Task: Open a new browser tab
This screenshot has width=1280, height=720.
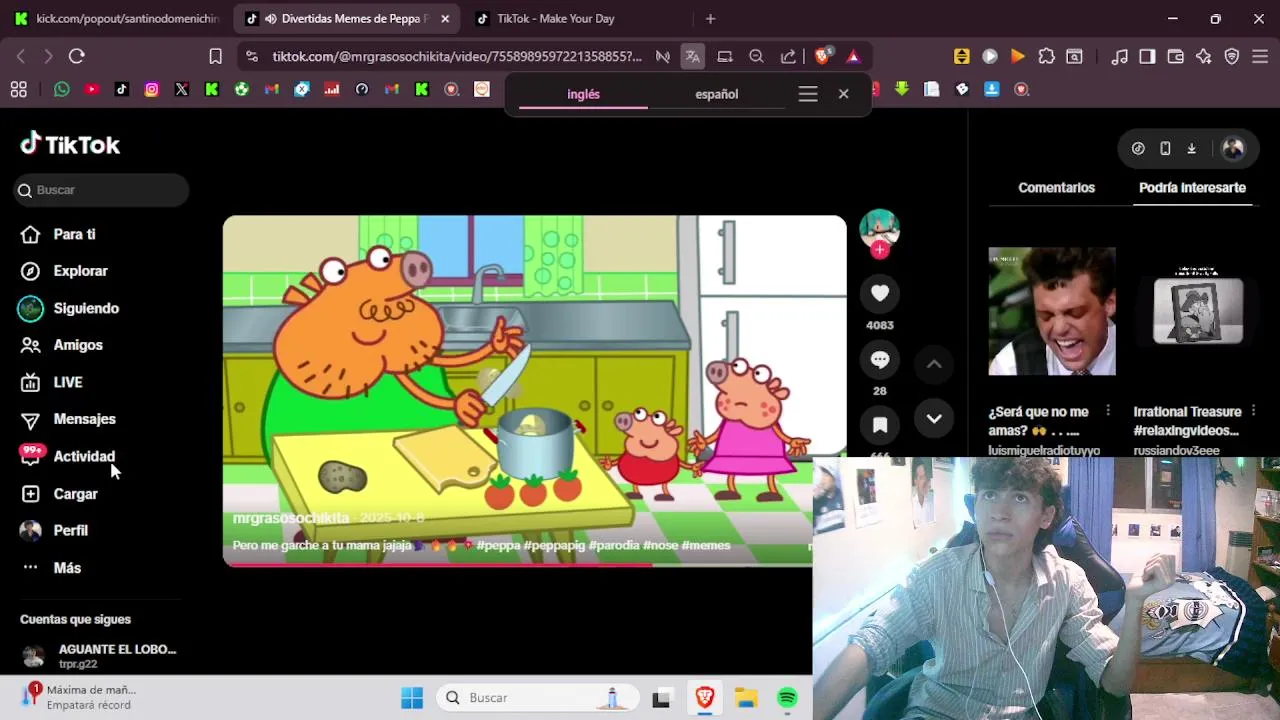Action: click(710, 18)
